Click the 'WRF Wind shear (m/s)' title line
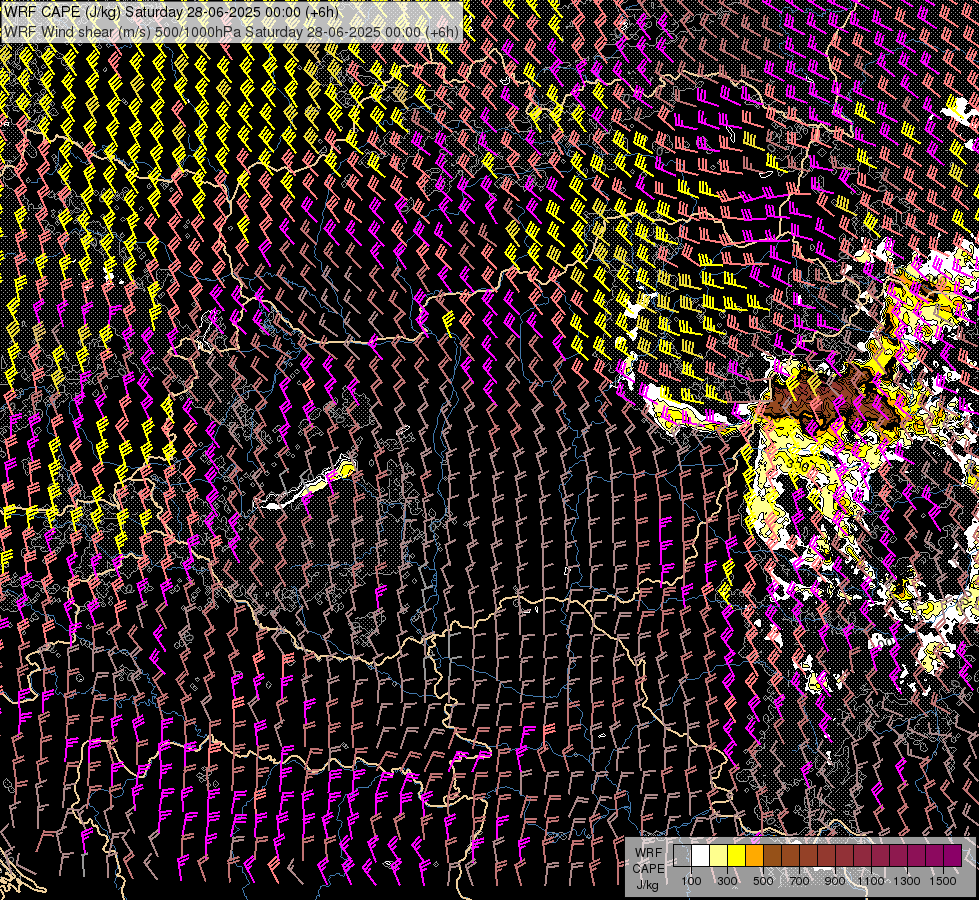Image resolution: width=979 pixels, height=900 pixels. coord(231,32)
